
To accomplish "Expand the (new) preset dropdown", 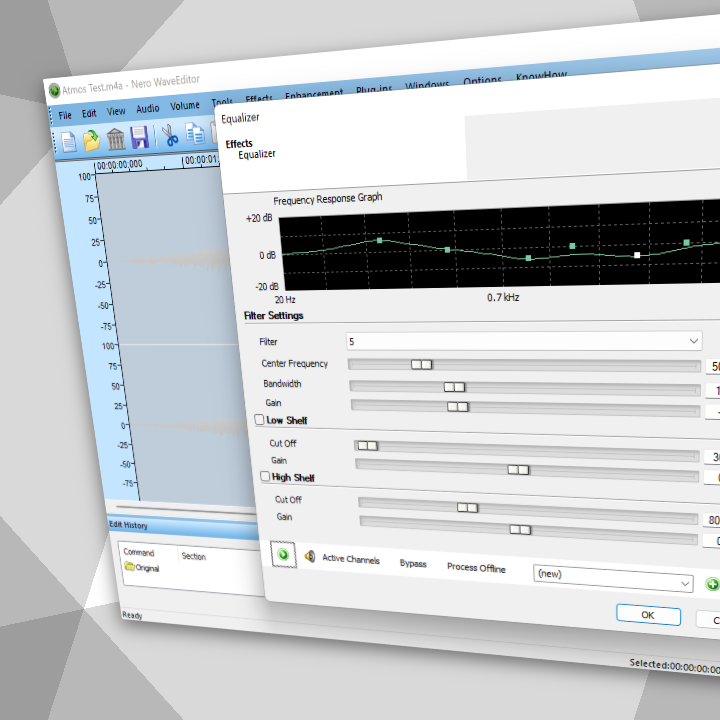I will tap(685, 582).
